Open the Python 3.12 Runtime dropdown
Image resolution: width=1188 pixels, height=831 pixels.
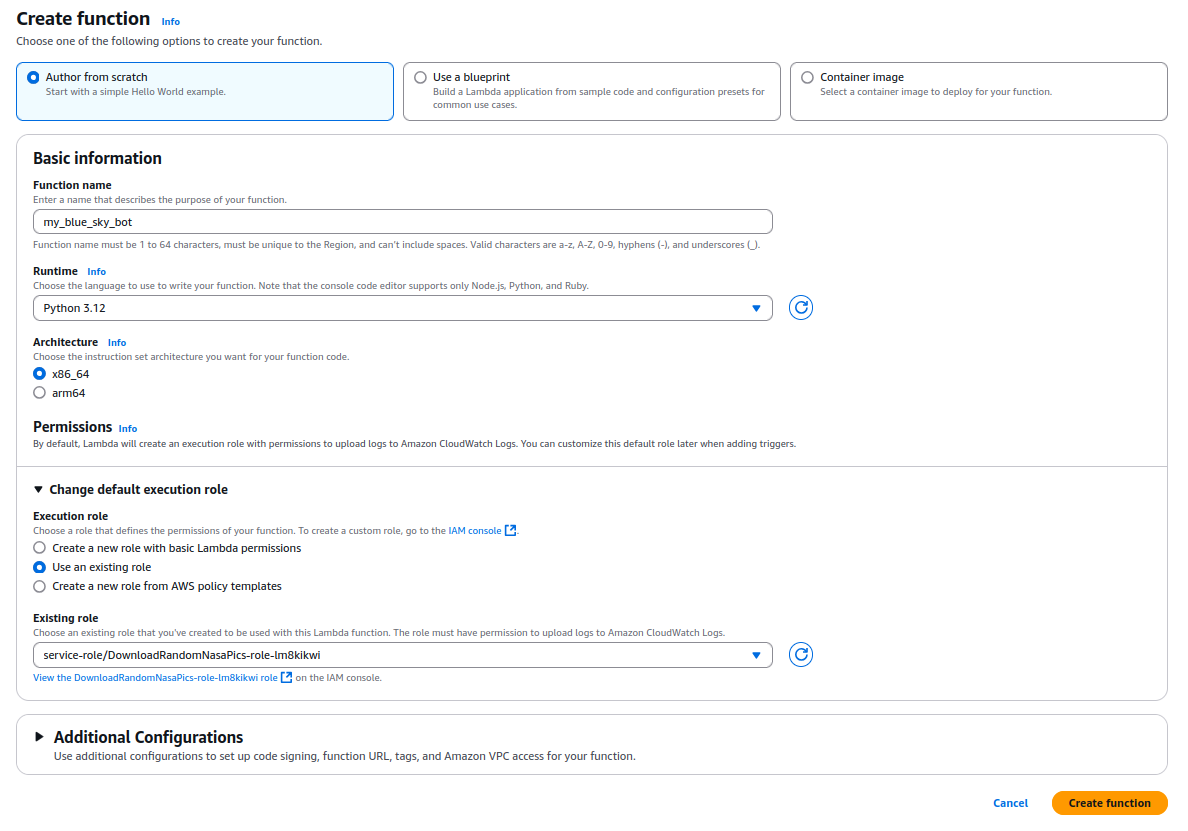click(x=402, y=308)
